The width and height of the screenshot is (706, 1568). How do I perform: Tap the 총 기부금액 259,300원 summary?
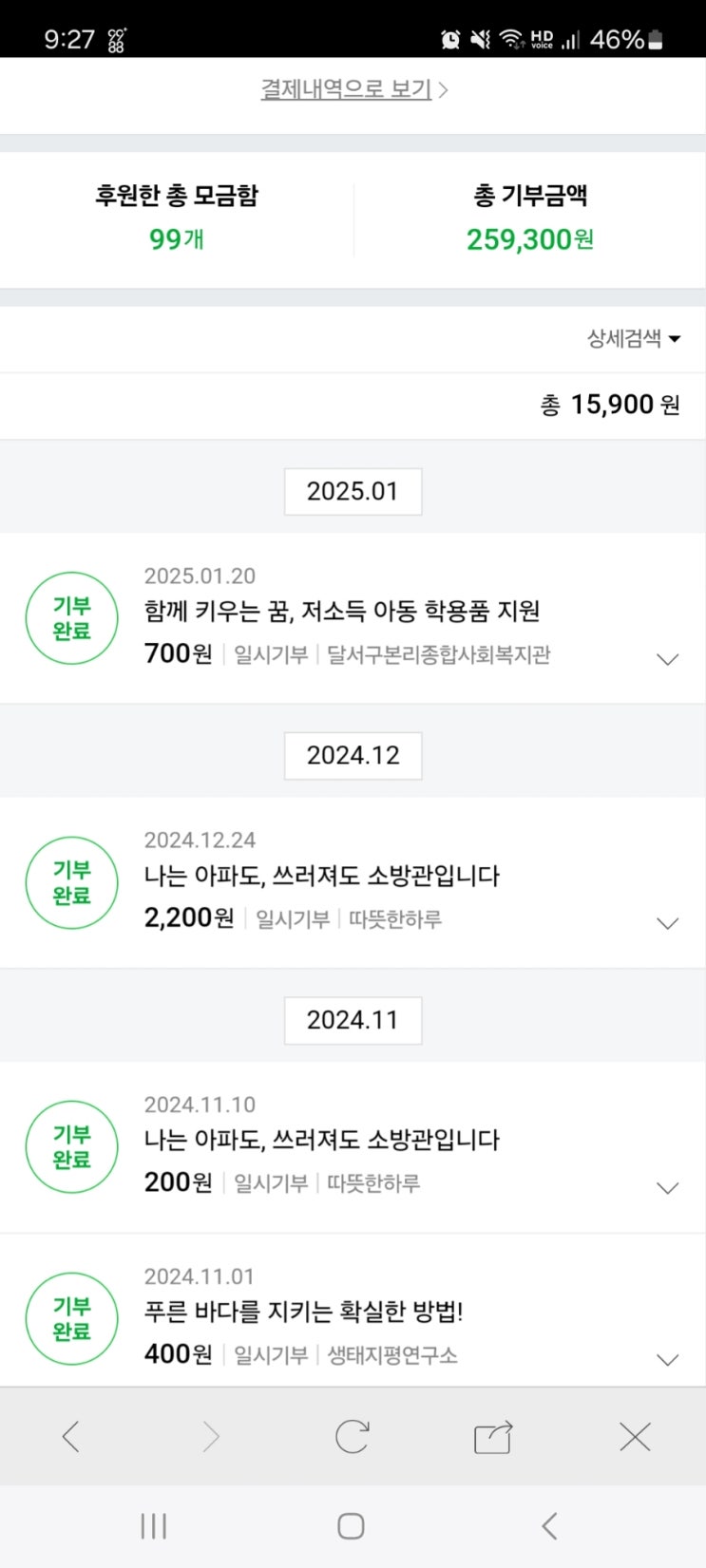click(x=529, y=218)
